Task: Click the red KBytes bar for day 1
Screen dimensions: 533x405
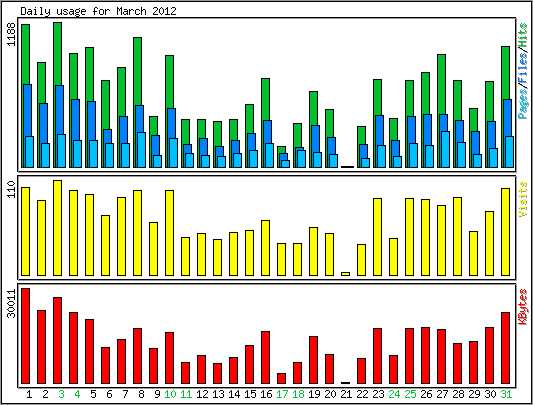Action: click(25, 336)
